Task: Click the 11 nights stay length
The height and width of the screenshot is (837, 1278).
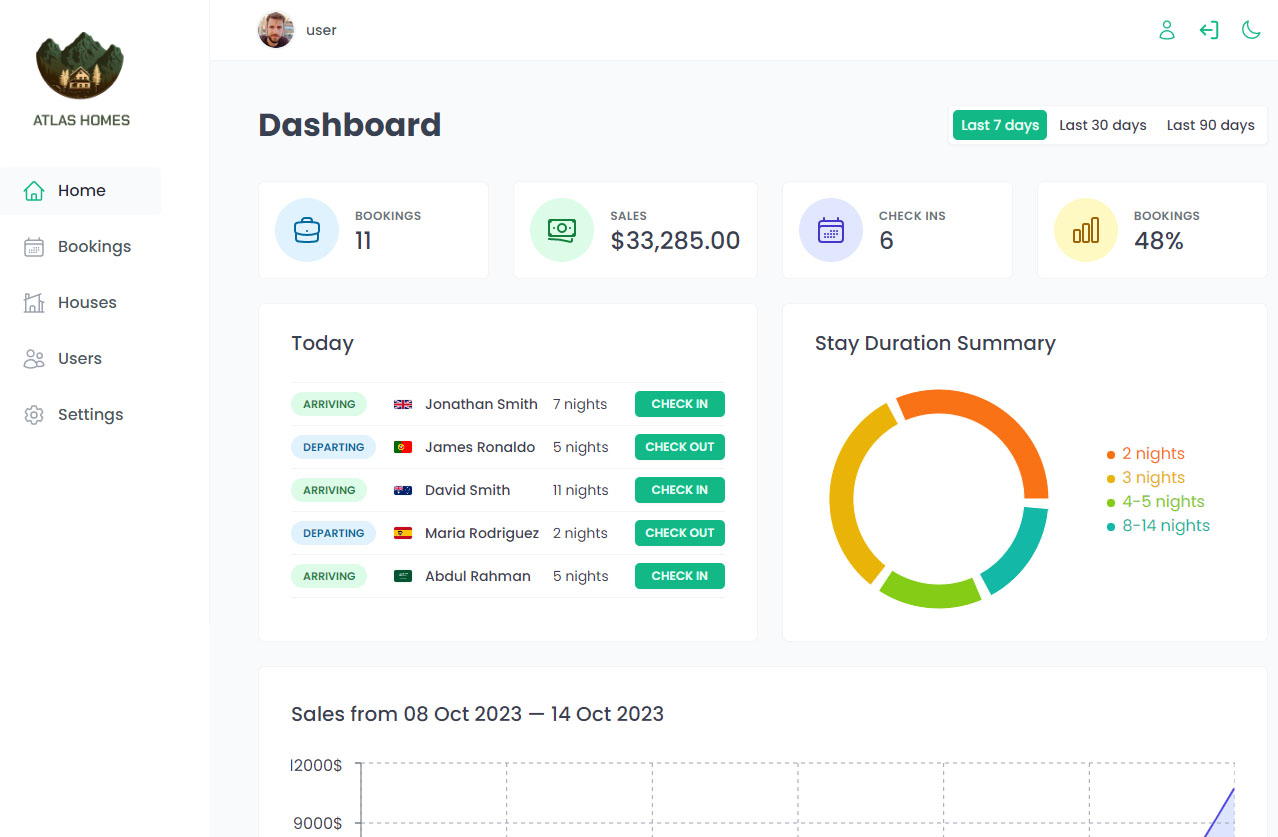Action: (x=581, y=490)
